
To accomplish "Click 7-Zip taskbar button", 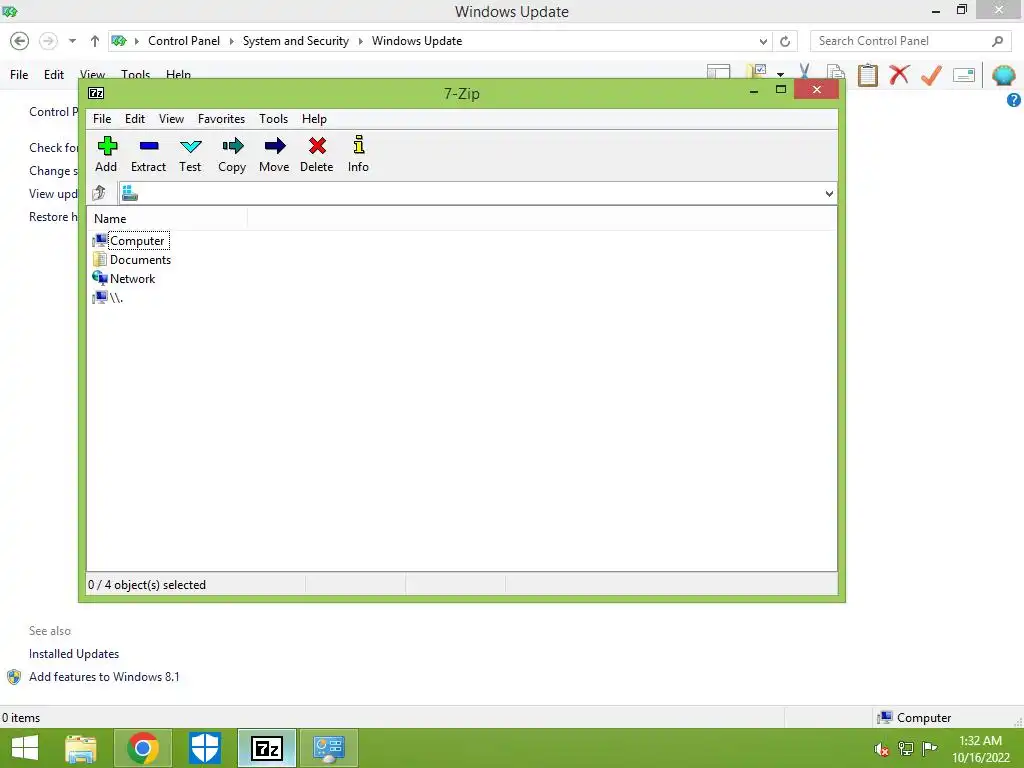I will coord(267,748).
